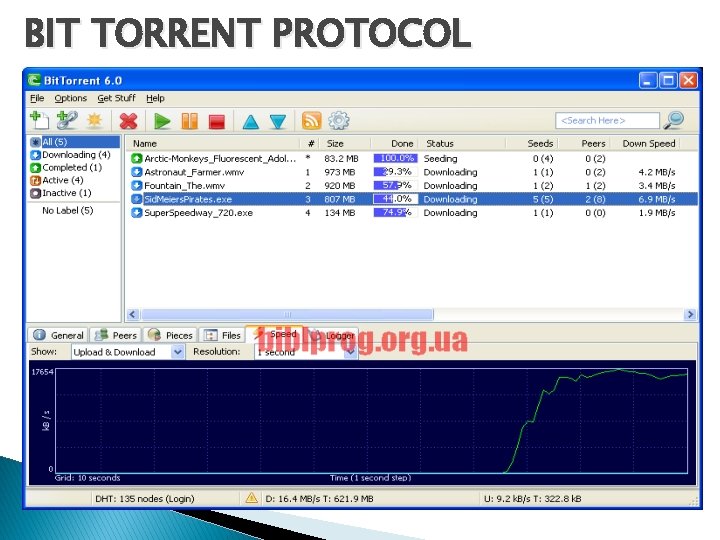
Task: Select SuperSpeedway_720.exe torrent row
Action: [x=412, y=213]
